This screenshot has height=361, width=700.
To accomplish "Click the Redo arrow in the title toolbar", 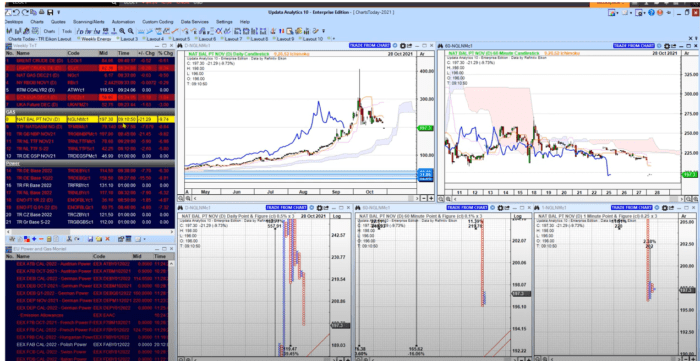I will [x=25, y=12].
